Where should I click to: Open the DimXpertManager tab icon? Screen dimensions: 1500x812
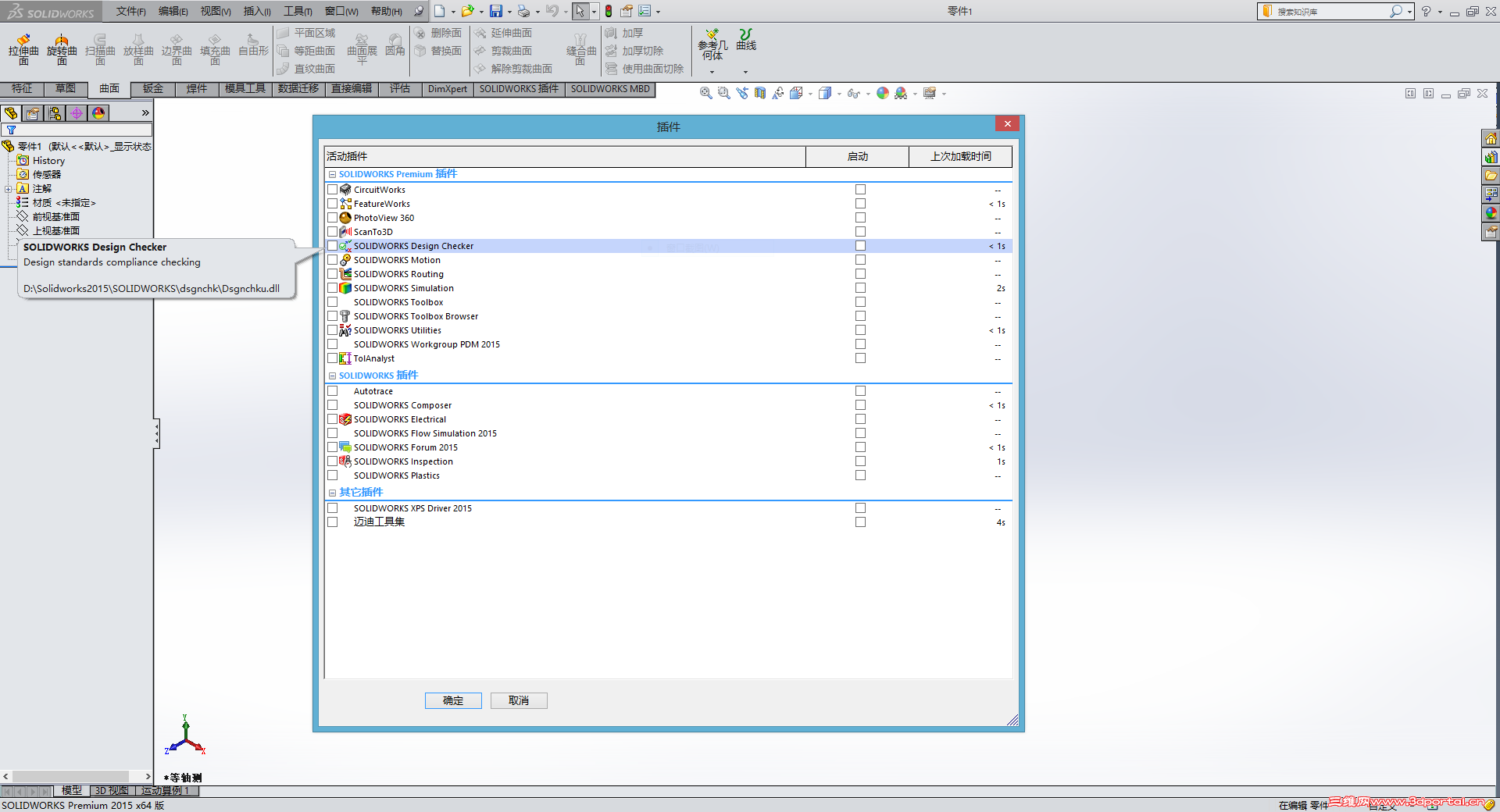point(77,113)
